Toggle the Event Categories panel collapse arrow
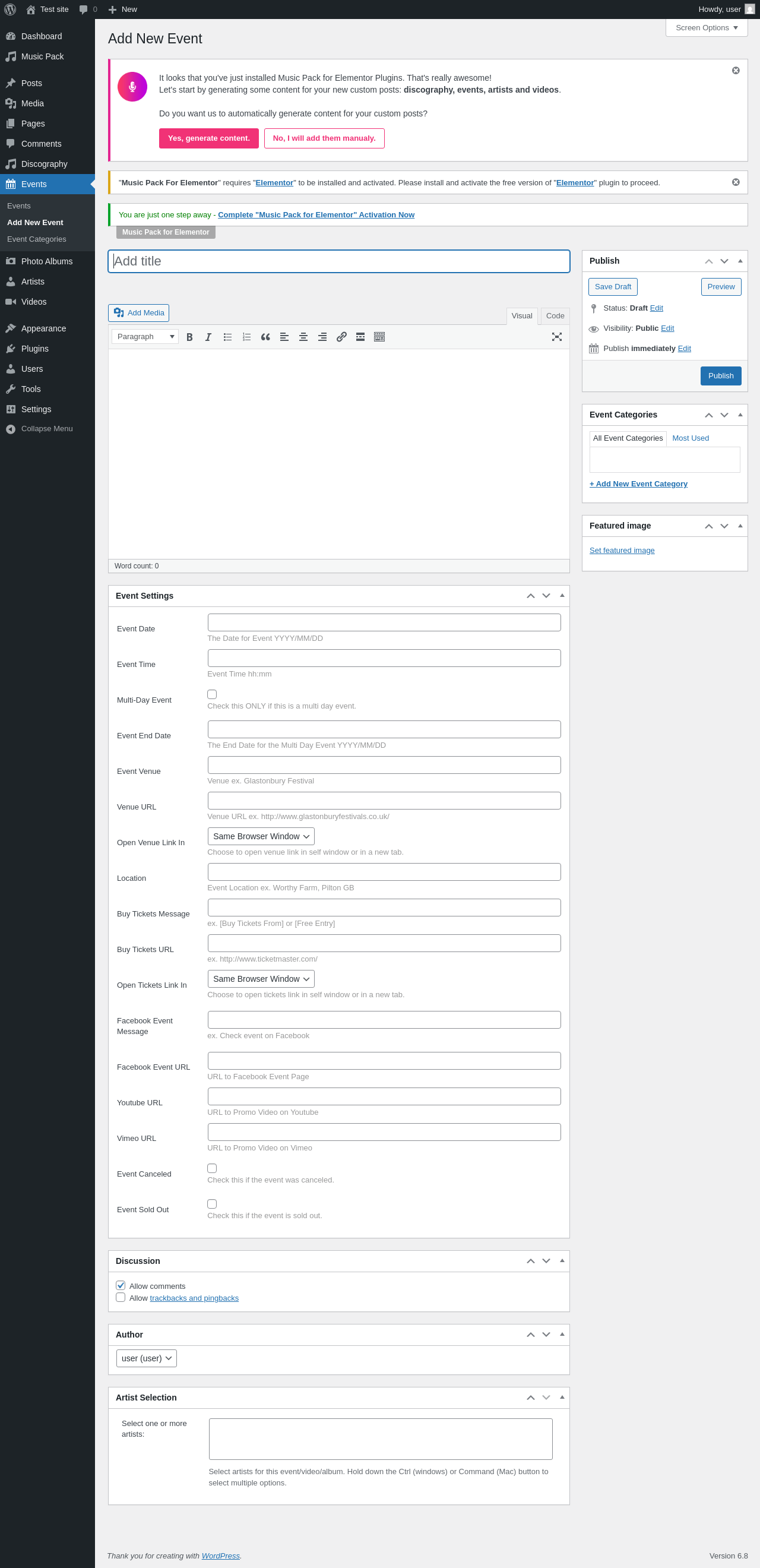 740,415
